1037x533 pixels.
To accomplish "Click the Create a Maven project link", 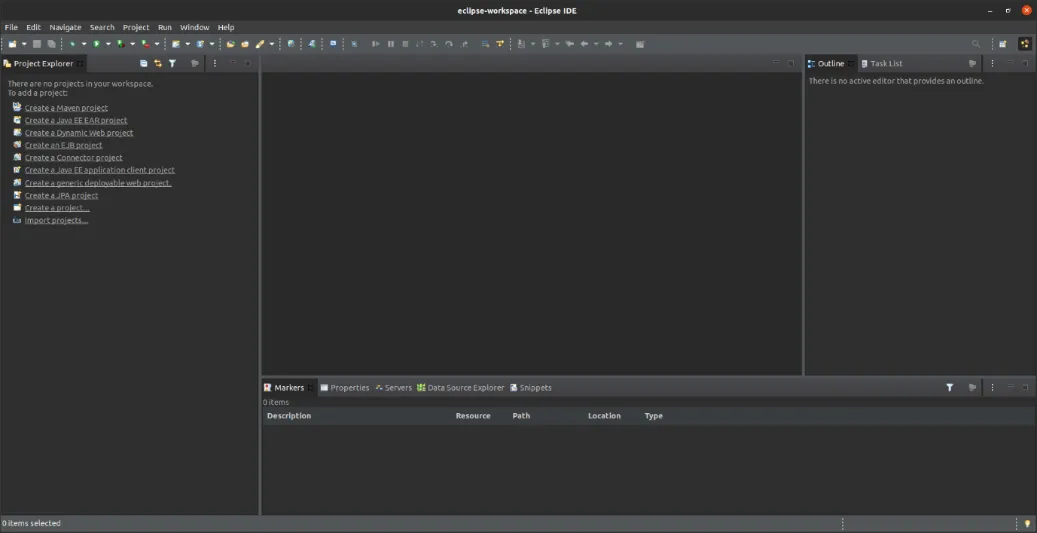I will [x=66, y=108].
